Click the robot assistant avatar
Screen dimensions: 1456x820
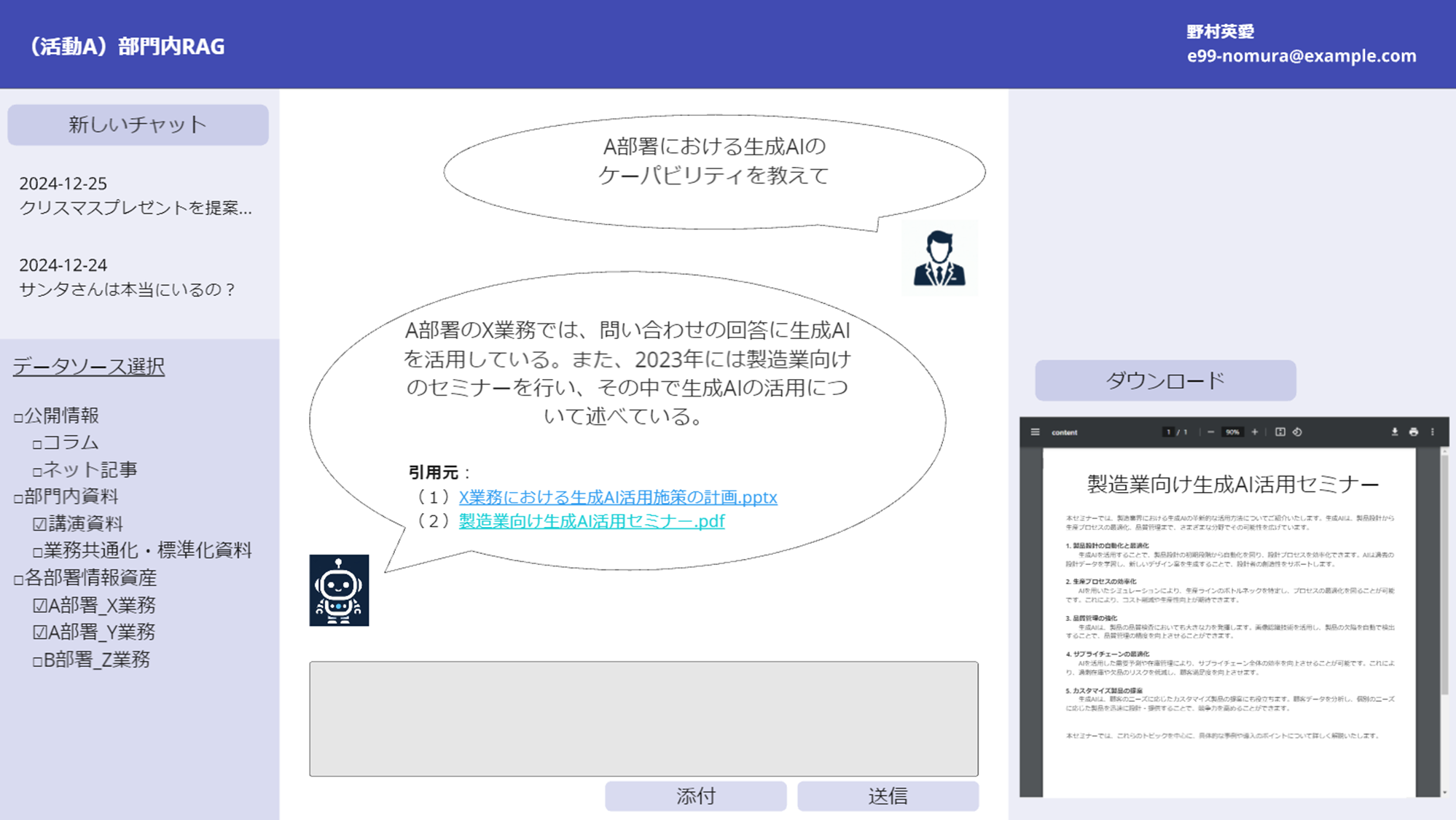click(339, 590)
